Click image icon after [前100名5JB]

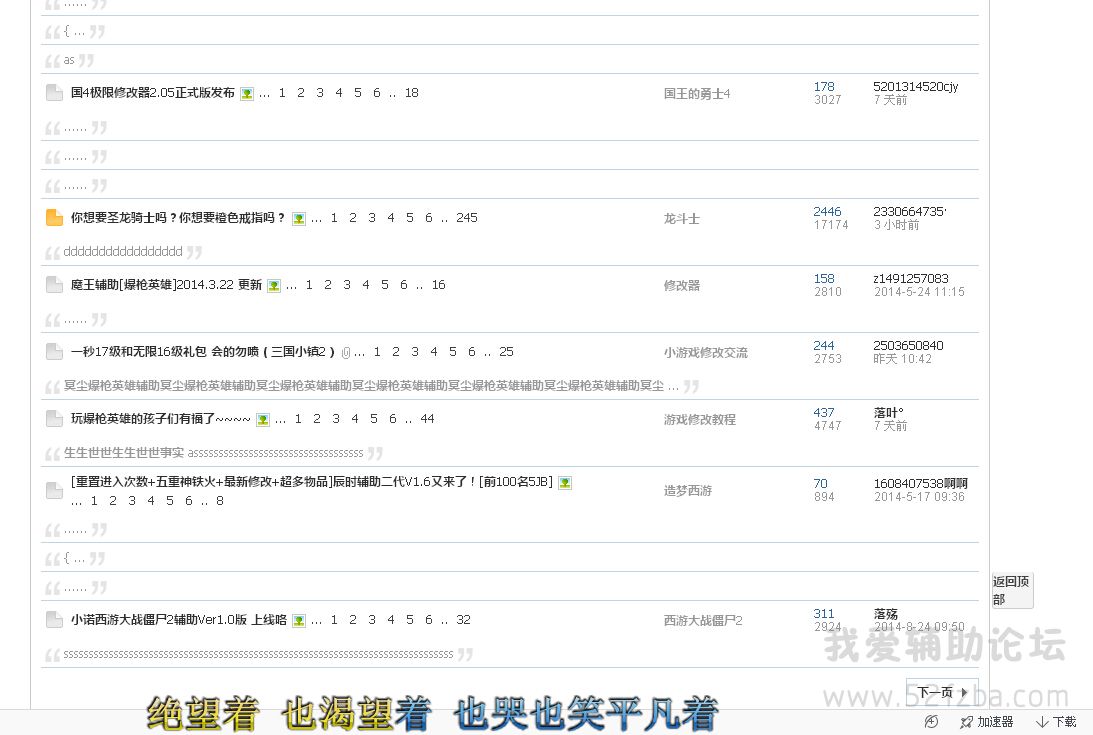[565, 483]
